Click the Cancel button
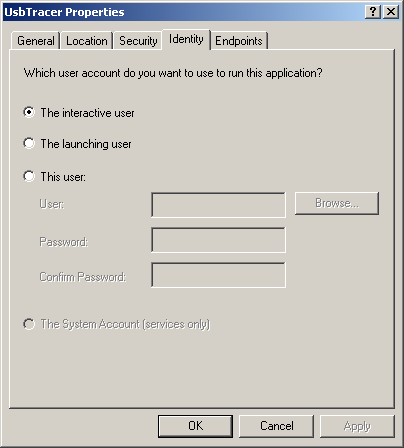Image resolution: width=404 pixels, height=448 pixels. coord(277,426)
